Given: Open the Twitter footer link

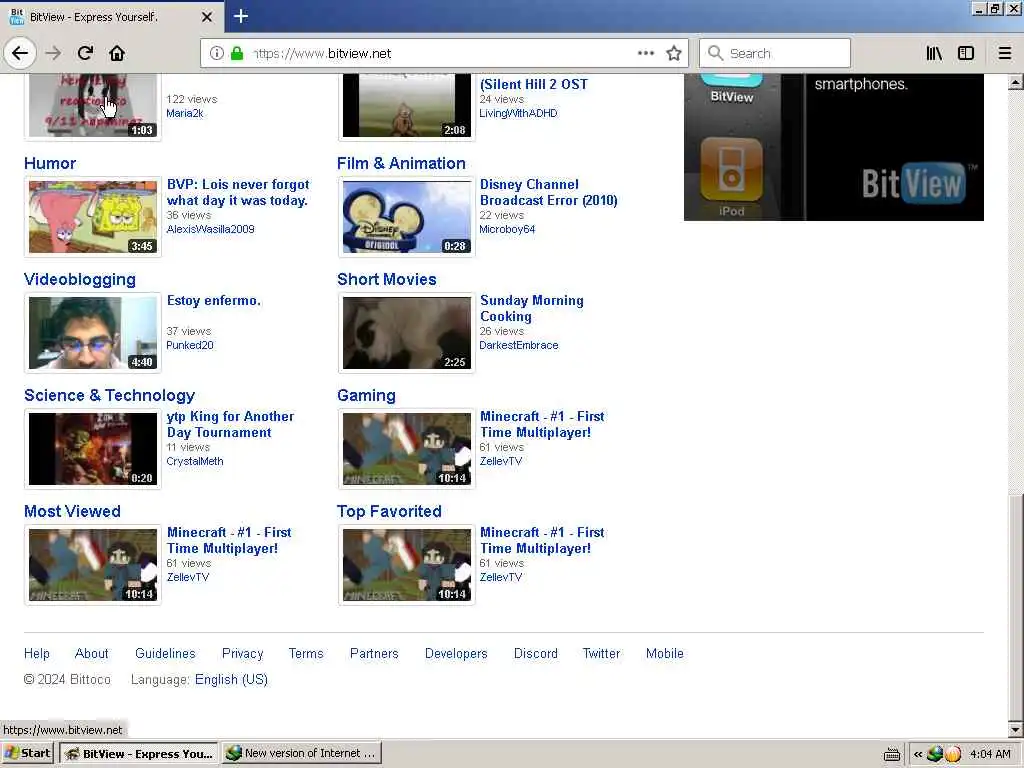Looking at the screenshot, I should (601, 654).
